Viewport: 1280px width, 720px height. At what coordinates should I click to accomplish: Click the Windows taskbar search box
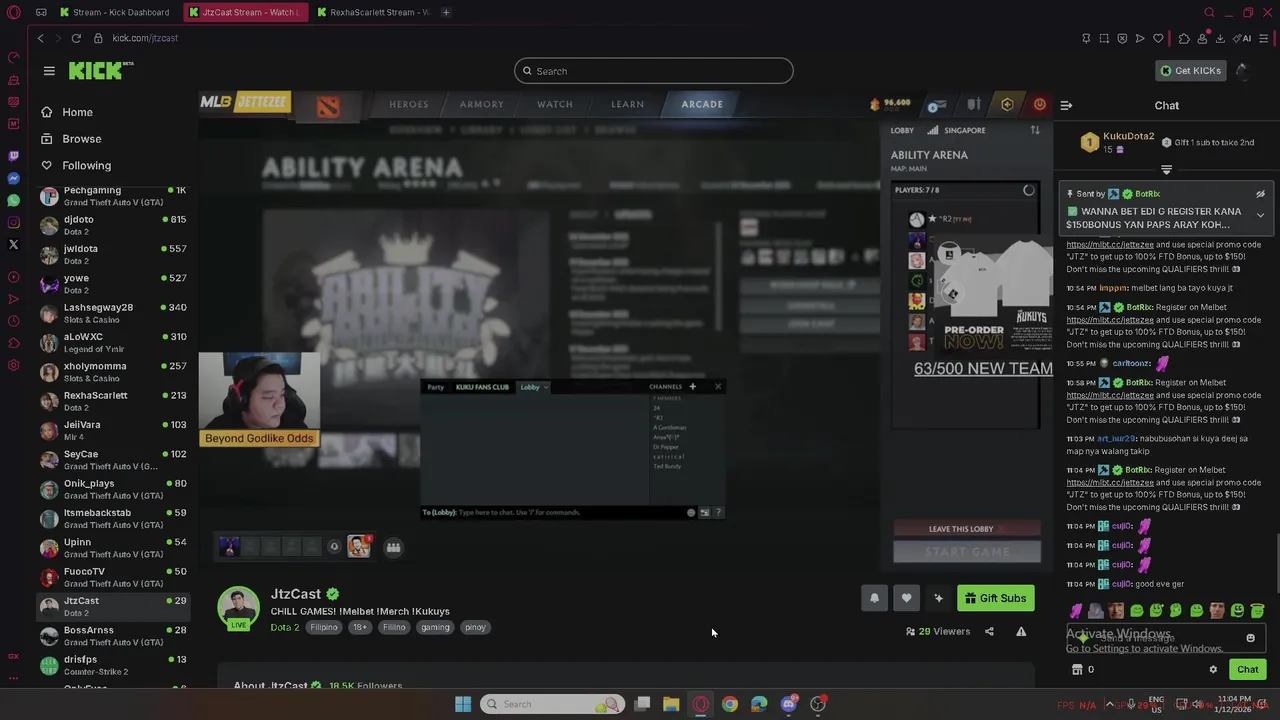[x=552, y=704]
